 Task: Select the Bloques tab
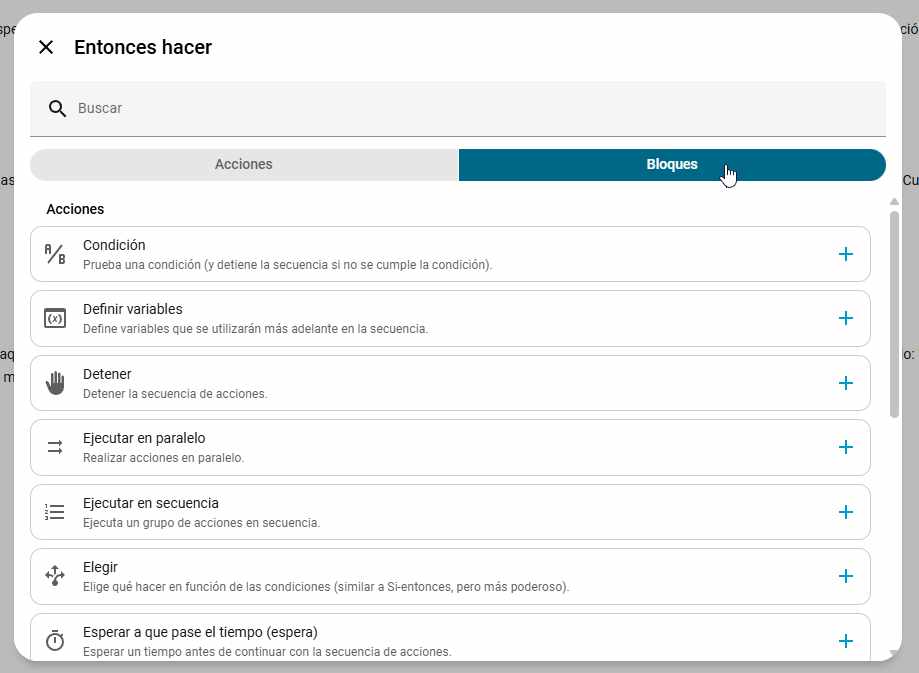click(x=672, y=165)
